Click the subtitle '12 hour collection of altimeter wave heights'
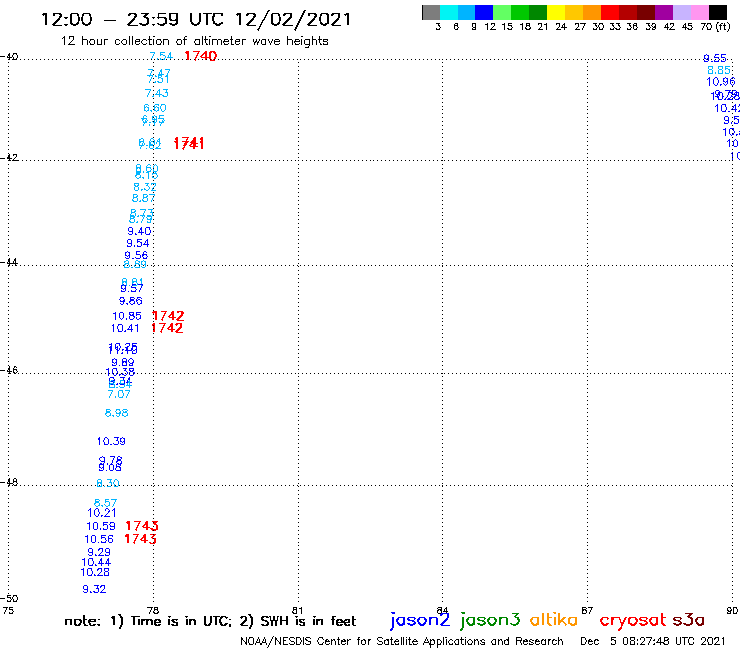The width and height of the screenshot is (740, 650). point(194,41)
